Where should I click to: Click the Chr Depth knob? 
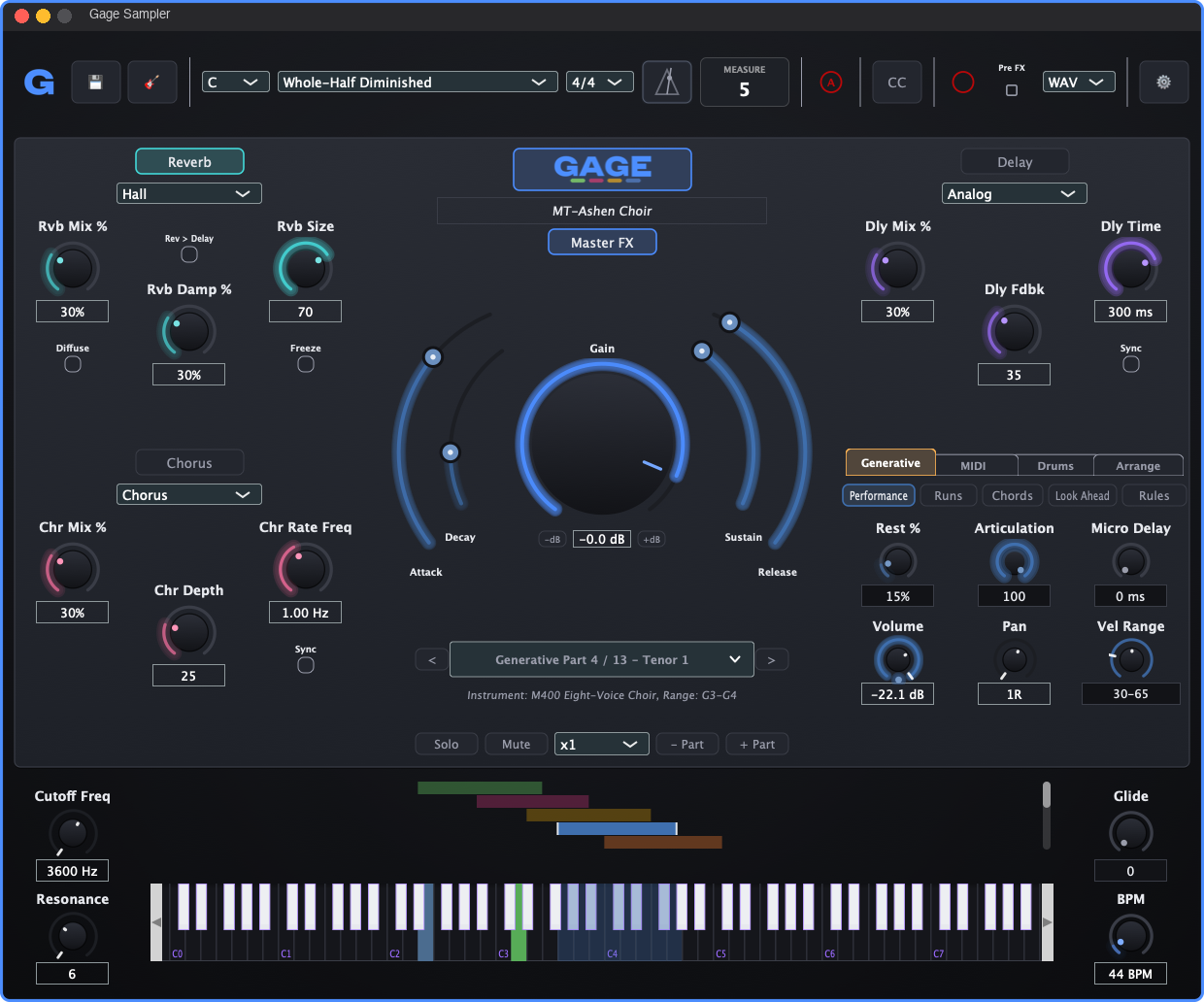(188, 633)
